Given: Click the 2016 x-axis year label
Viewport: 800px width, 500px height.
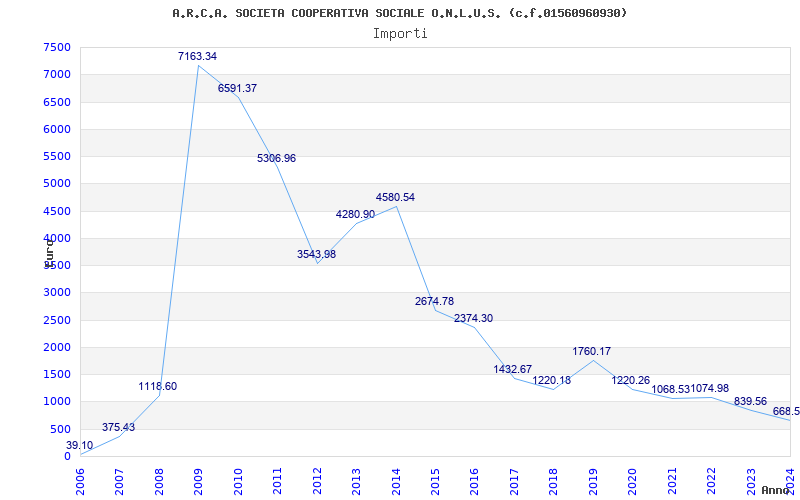Looking at the screenshot, I should click(x=475, y=481).
